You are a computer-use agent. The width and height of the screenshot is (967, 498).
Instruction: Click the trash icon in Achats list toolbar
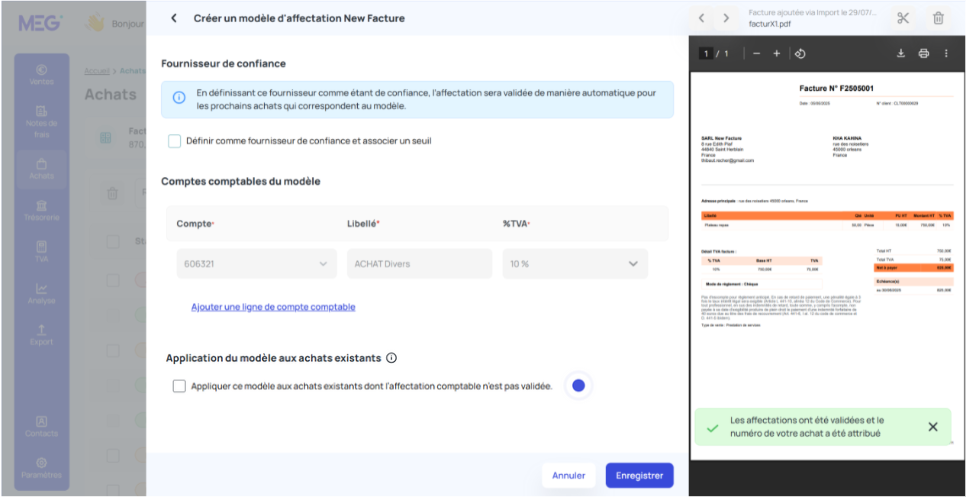(112, 194)
